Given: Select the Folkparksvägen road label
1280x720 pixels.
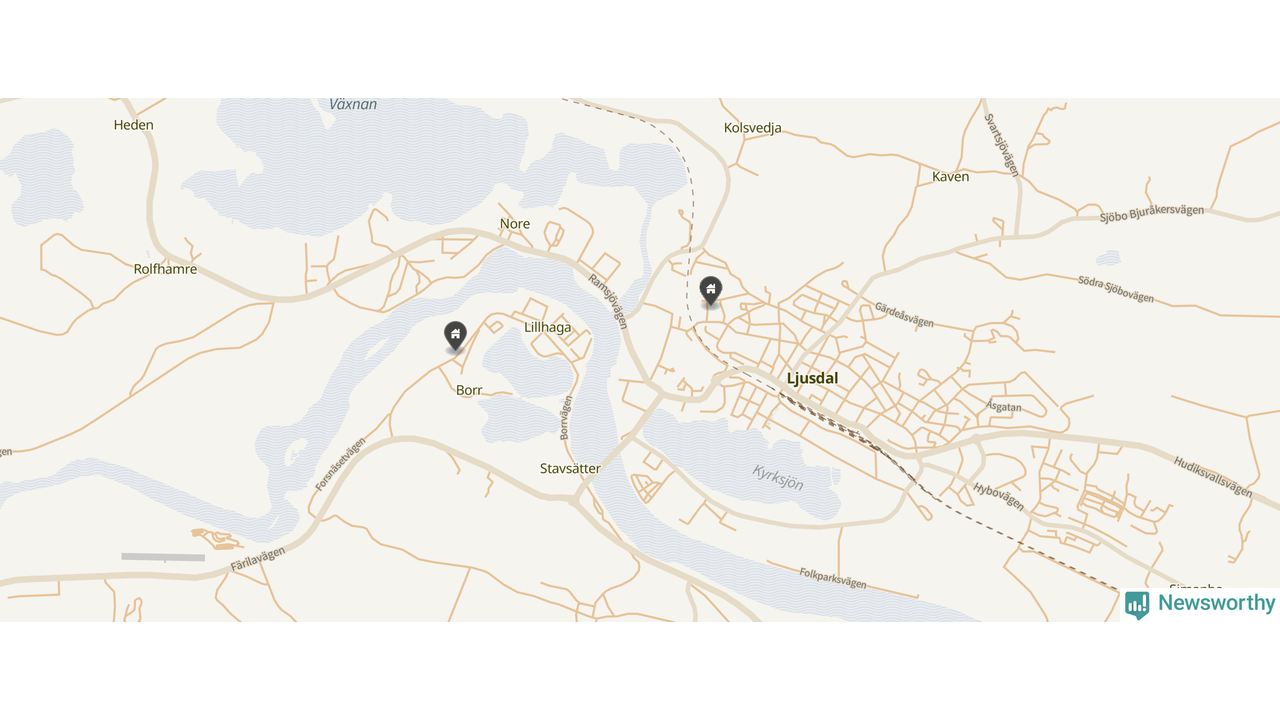Looking at the screenshot, I should pyautogui.click(x=833, y=578).
